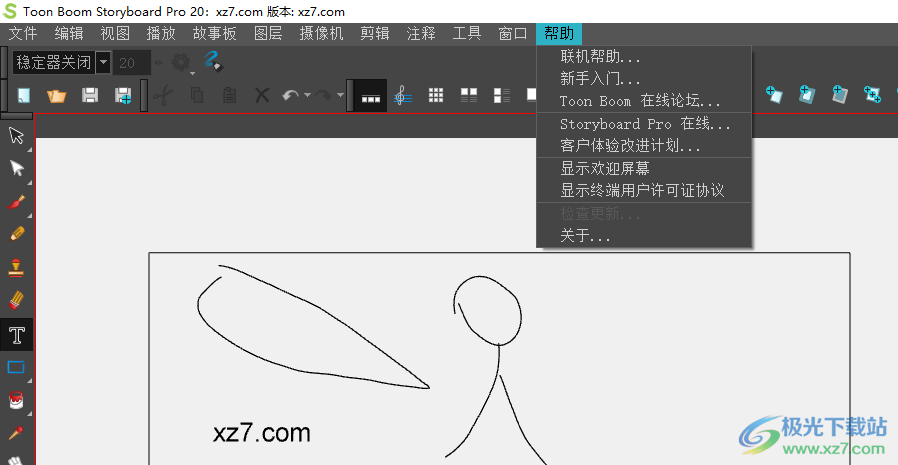Switch to the treble clef workspace
The width and height of the screenshot is (898, 465).
[x=403, y=95]
